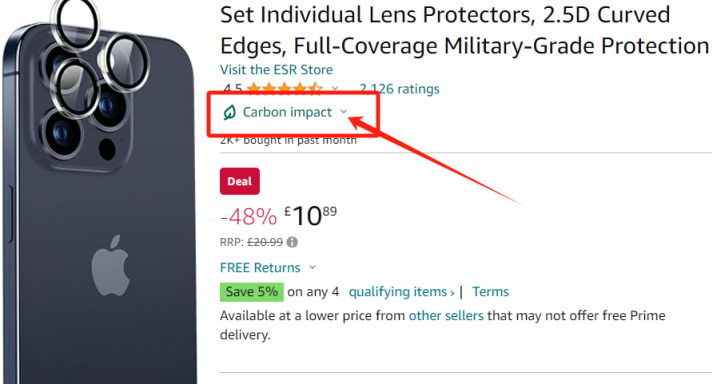This screenshot has width=717, height=384.
Task: Click the red Deal badge
Action: 240,181
